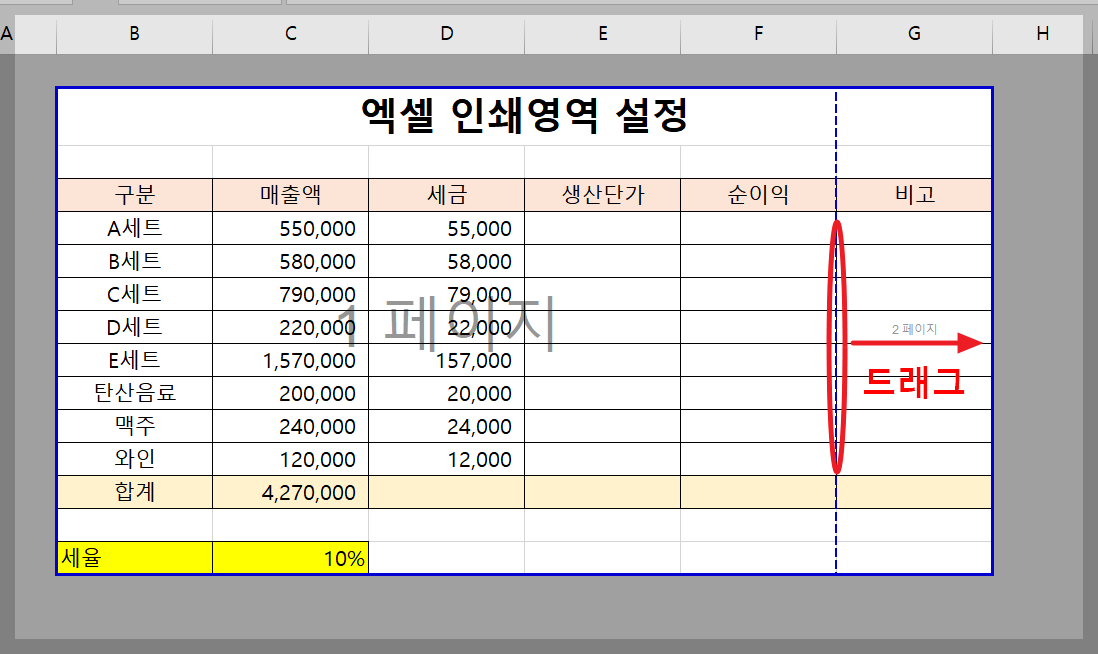Viewport: 1098px width, 654px height.
Task: Click the 세금 header cell
Action: (x=446, y=194)
